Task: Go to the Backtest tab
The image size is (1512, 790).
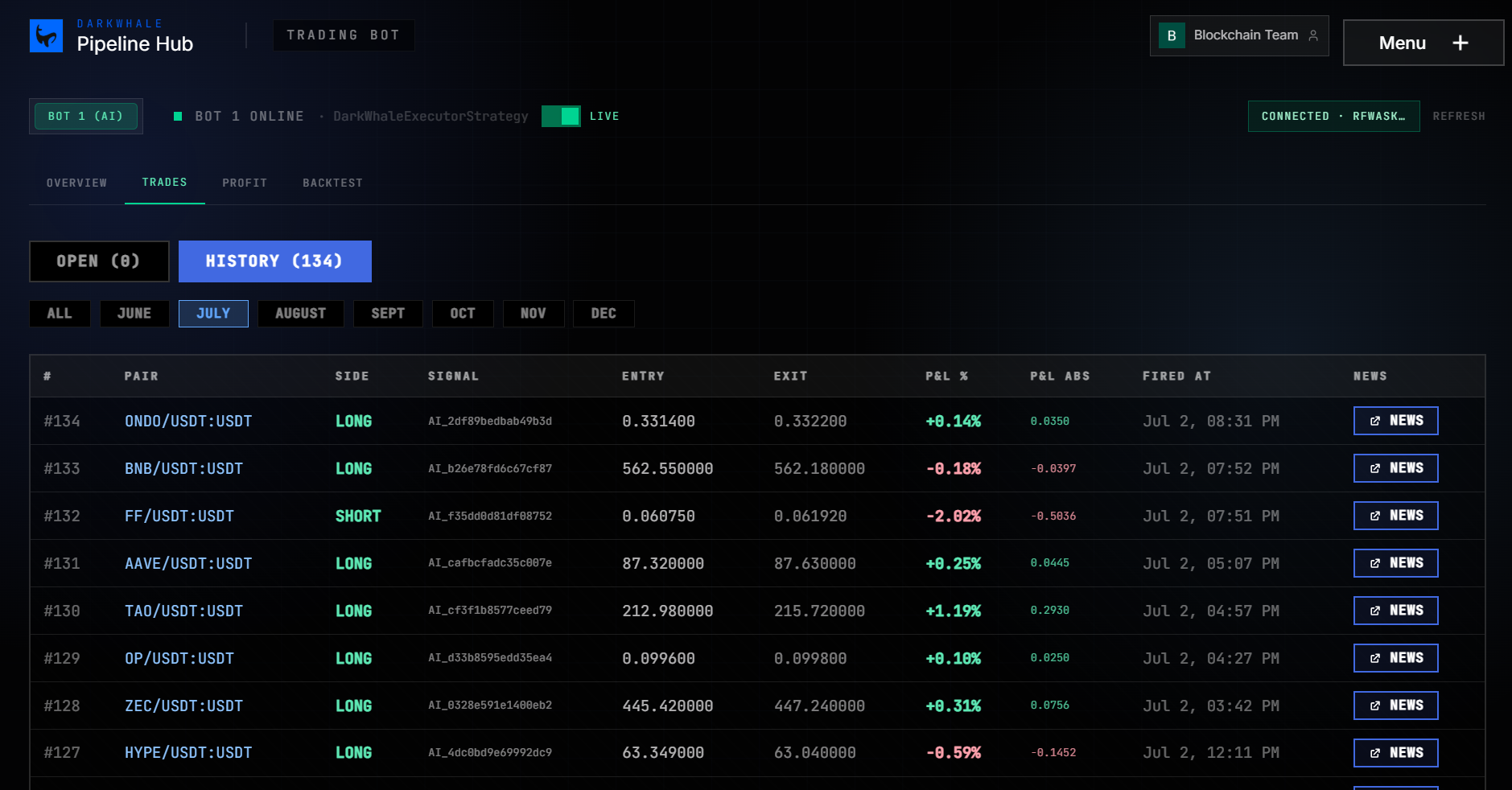Action: pos(332,183)
